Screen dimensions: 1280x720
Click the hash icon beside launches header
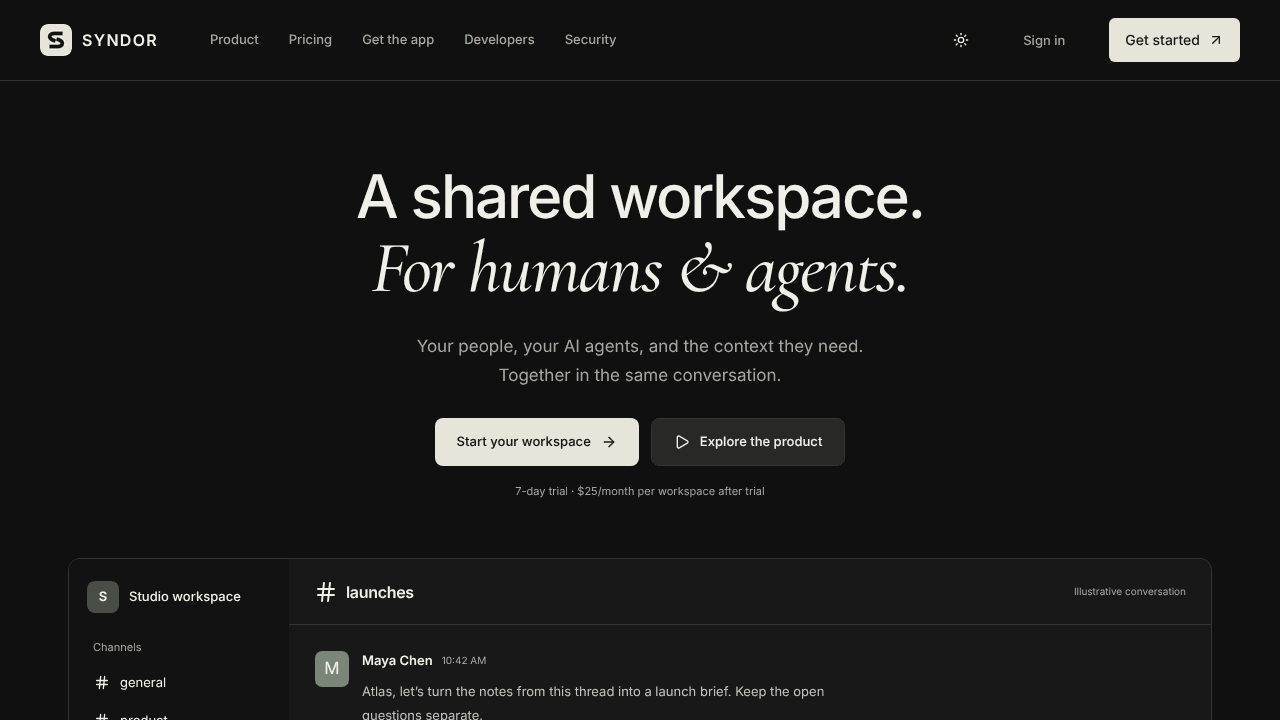tap(326, 592)
